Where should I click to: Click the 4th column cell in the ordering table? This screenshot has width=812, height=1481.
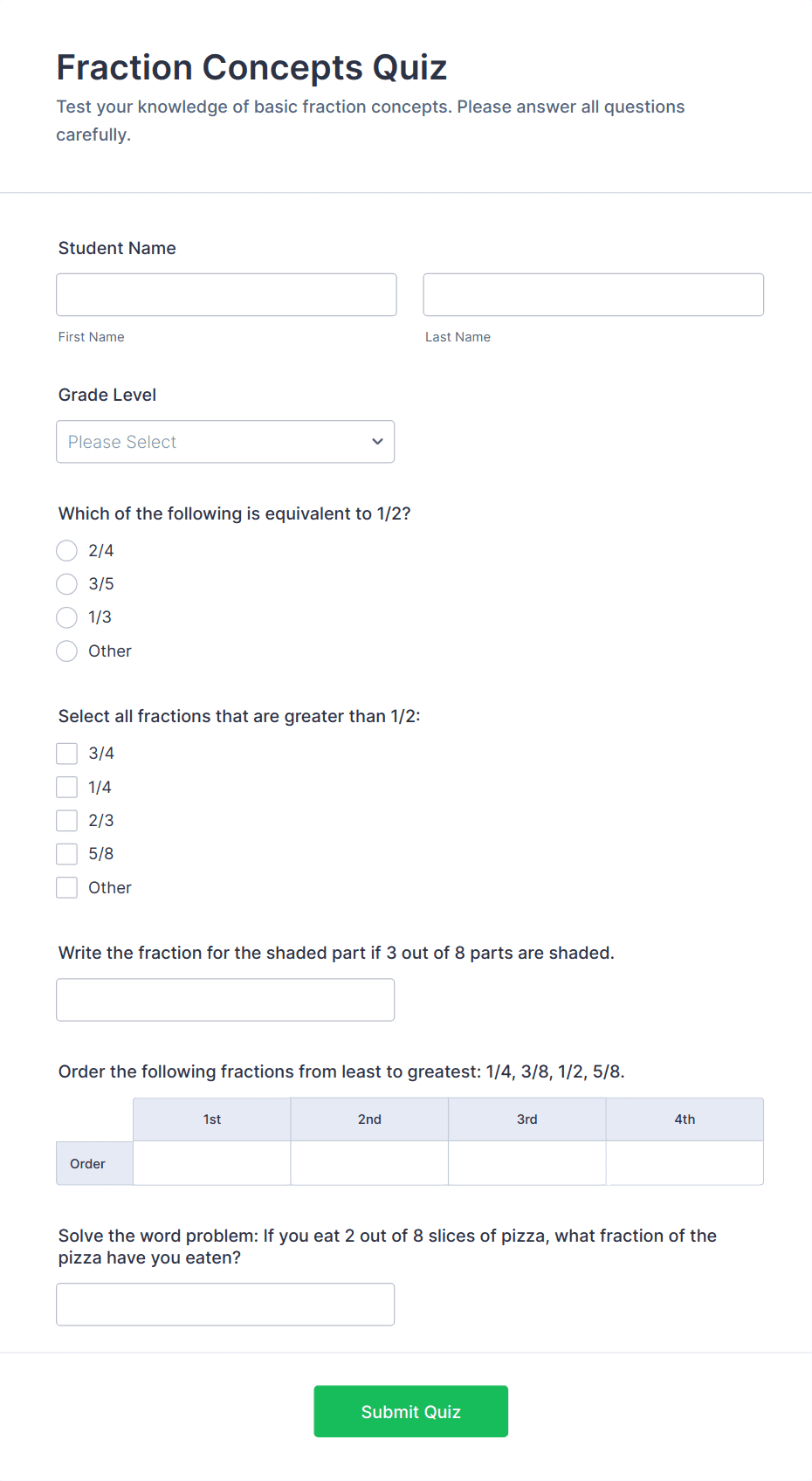685,1163
